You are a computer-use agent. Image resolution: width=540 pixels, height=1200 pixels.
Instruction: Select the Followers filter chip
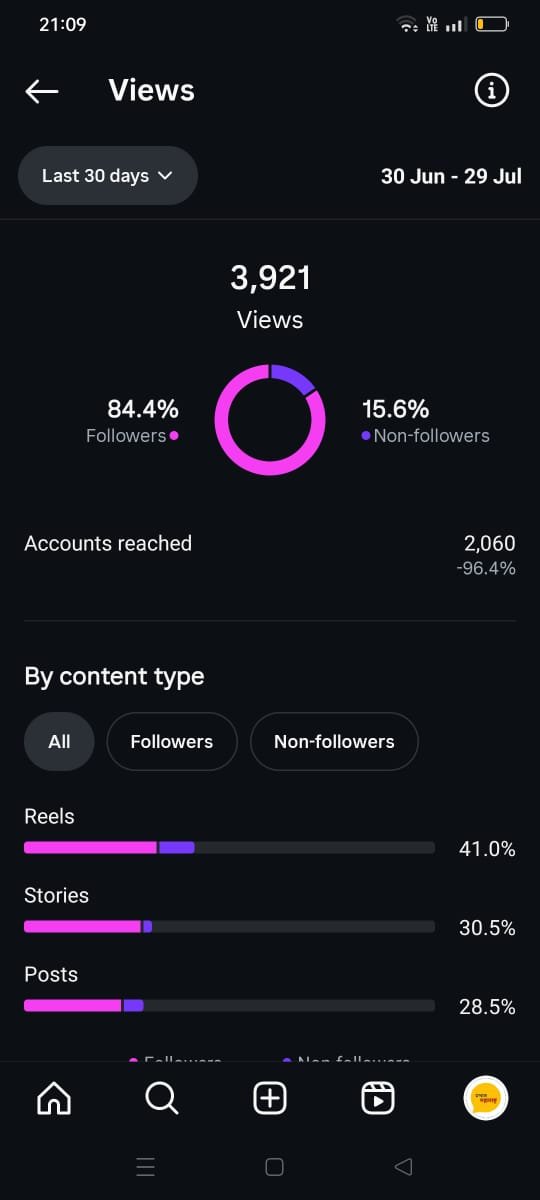(172, 742)
